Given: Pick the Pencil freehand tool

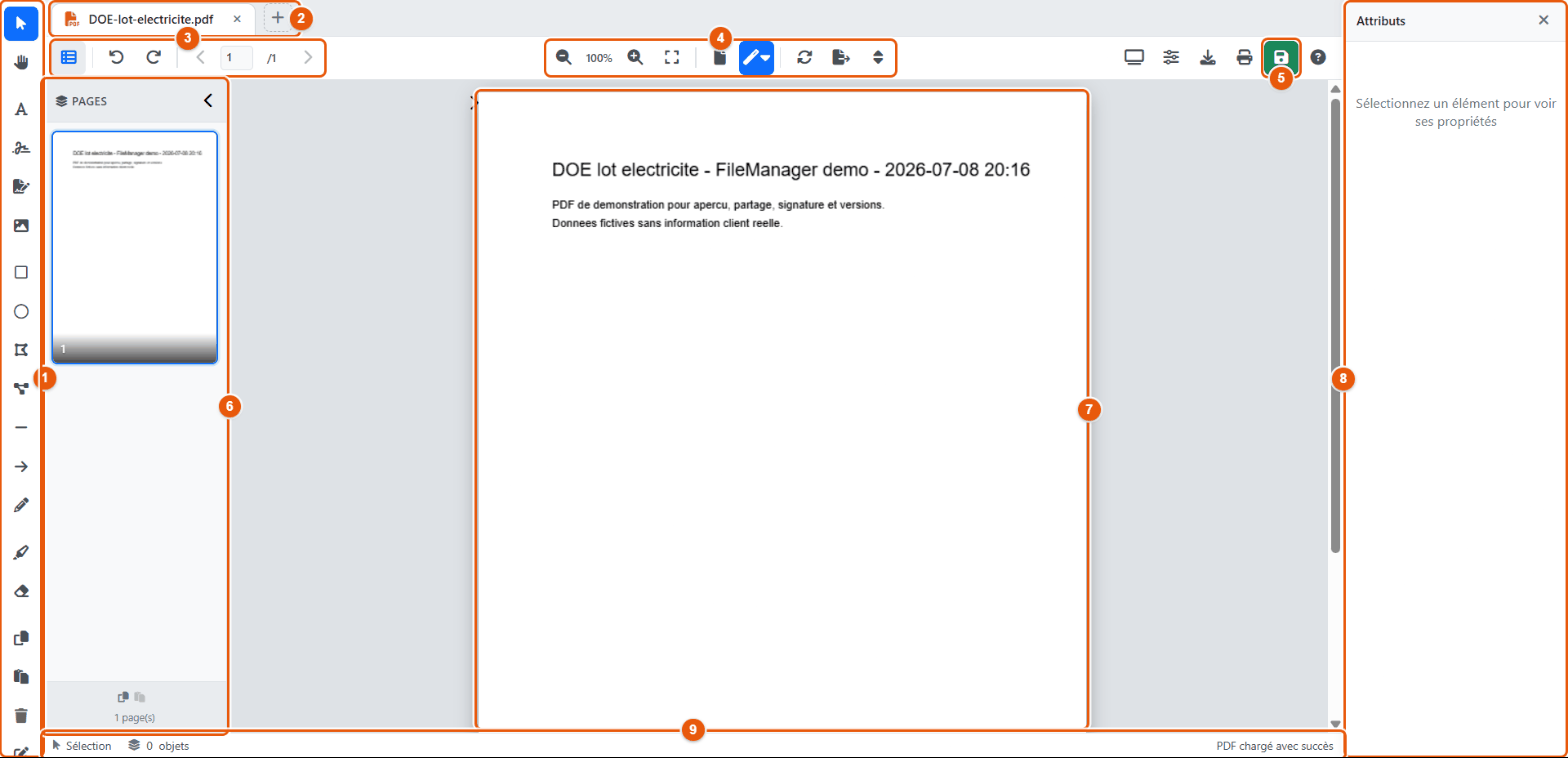Looking at the screenshot, I should pyautogui.click(x=21, y=505).
